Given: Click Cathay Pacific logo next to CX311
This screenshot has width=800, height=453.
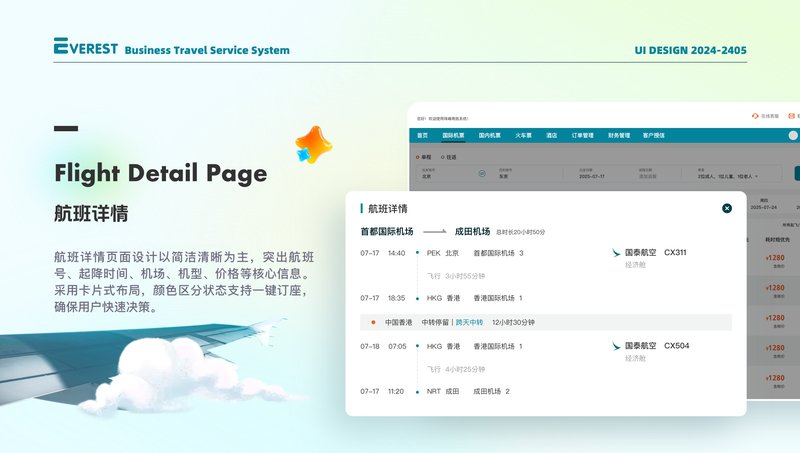Looking at the screenshot, I should pos(616,253).
